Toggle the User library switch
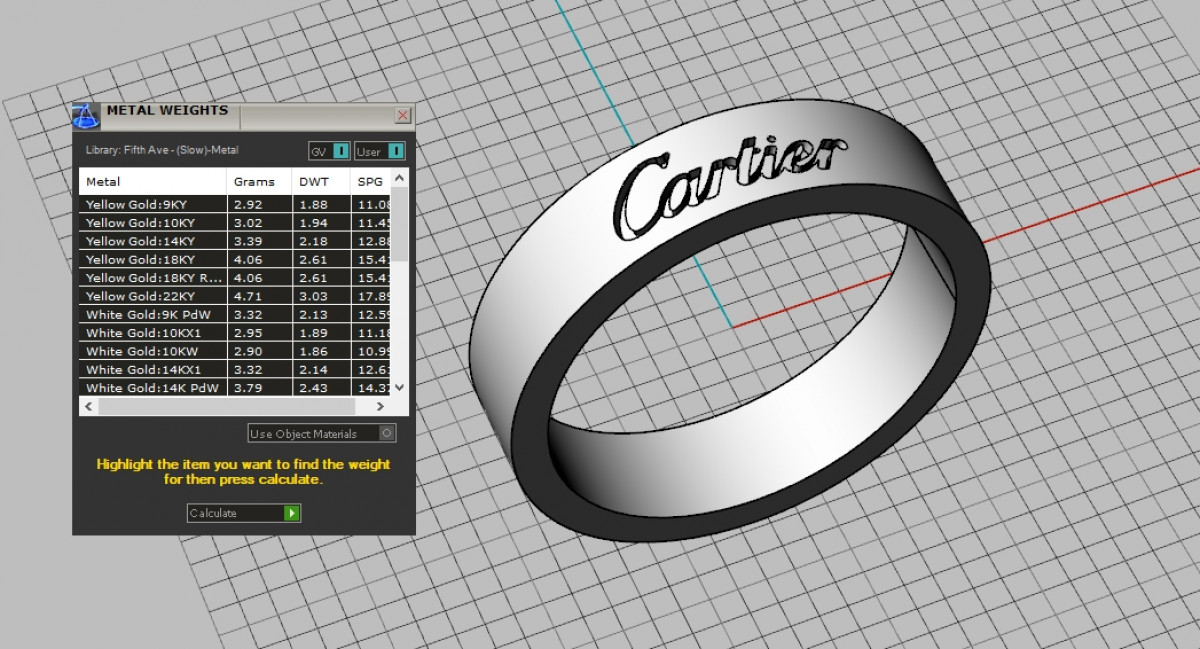The image size is (1200, 649). 395,151
